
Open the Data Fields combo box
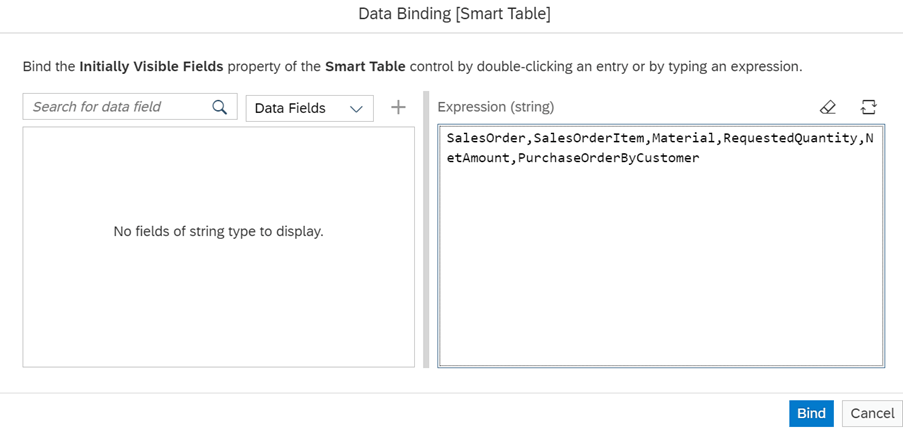310,108
